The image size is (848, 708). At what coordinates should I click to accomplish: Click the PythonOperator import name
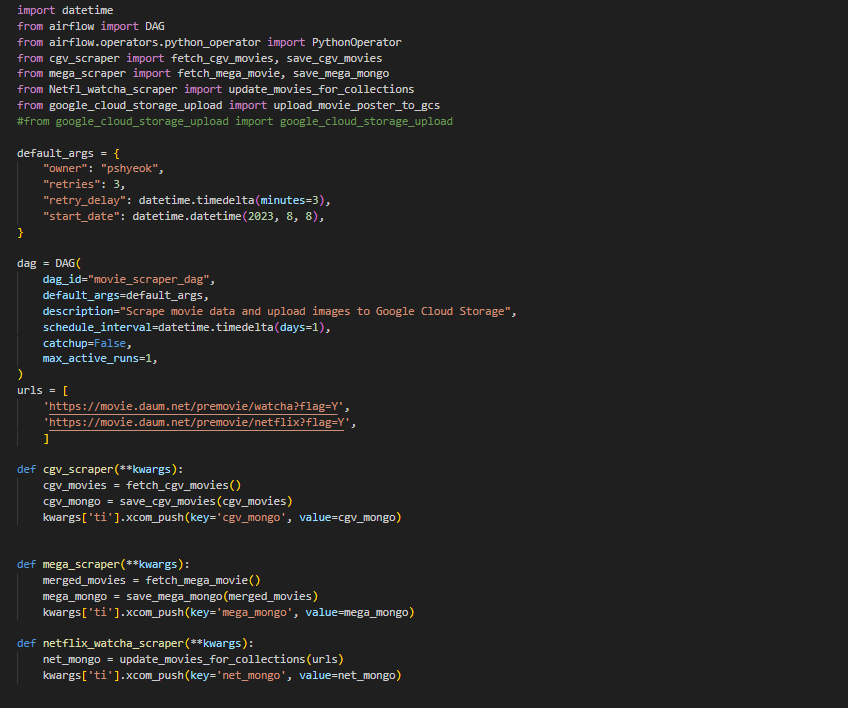coord(356,42)
